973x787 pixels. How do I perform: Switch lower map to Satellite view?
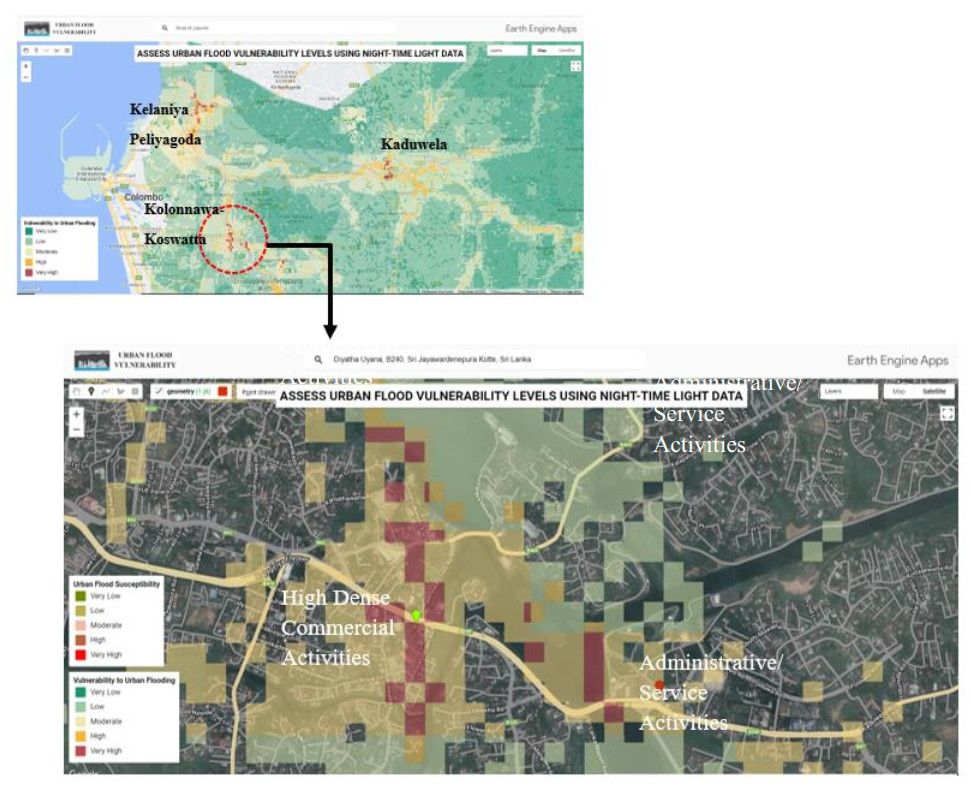934,392
